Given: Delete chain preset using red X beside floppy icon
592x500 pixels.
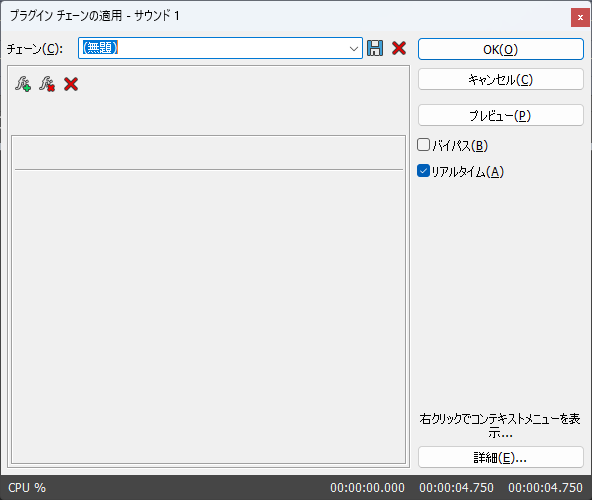Looking at the screenshot, I should tap(399, 48).
